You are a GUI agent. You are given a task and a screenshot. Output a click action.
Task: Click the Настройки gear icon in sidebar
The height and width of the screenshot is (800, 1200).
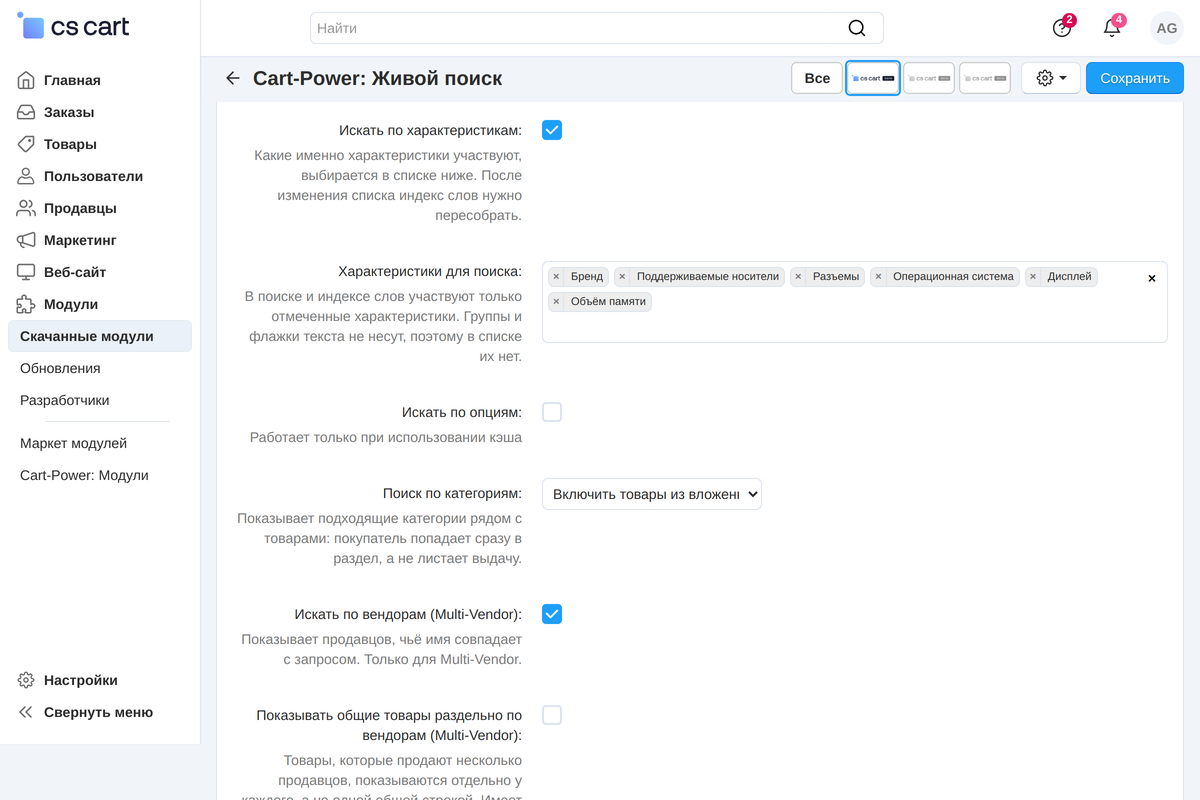(x=26, y=680)
